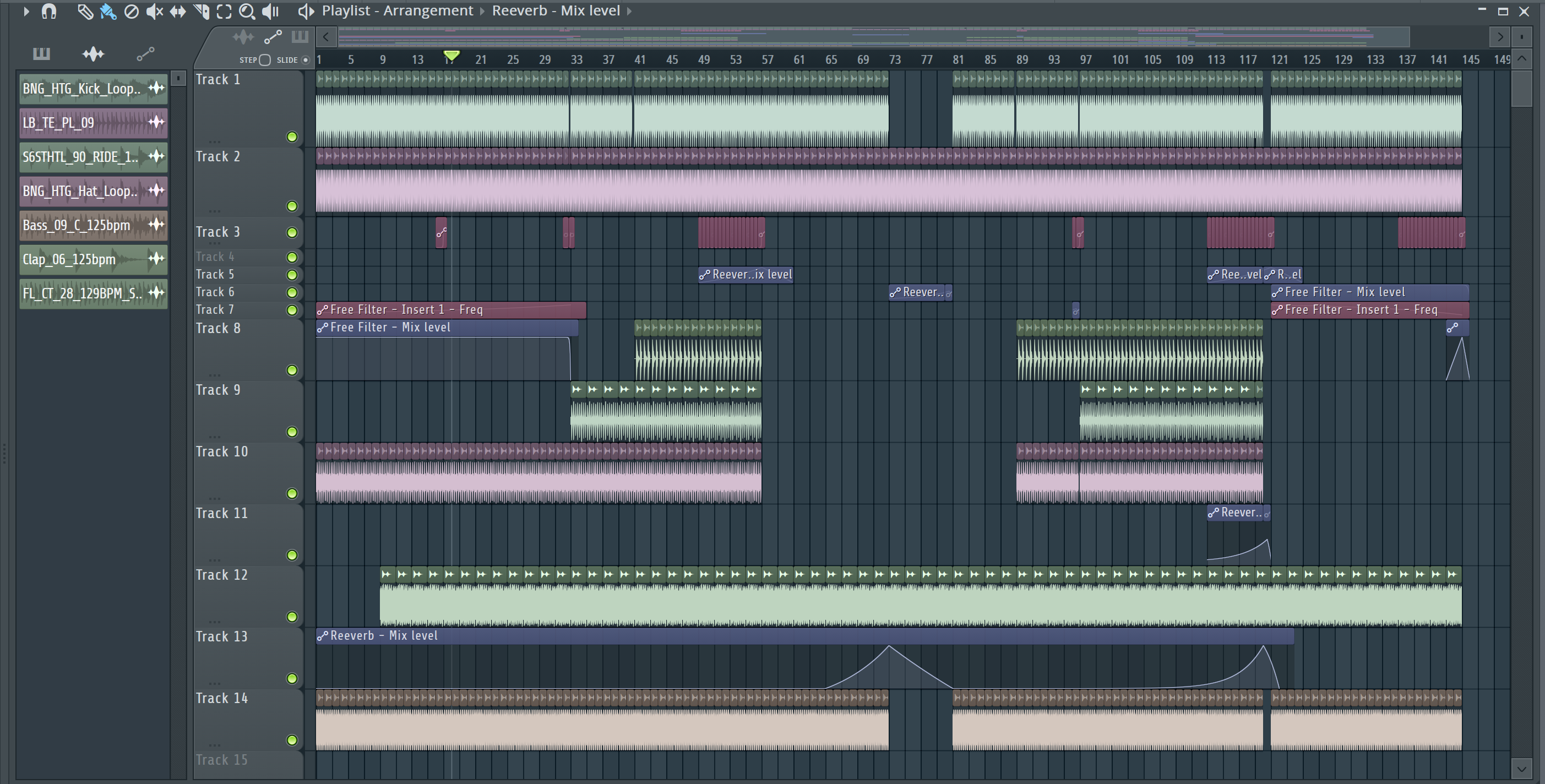Image resolution: width=1545 pixels, height=784 pixels.
Task: Mute Track 9 with its green LED
Action: click(x=292, y=432)
